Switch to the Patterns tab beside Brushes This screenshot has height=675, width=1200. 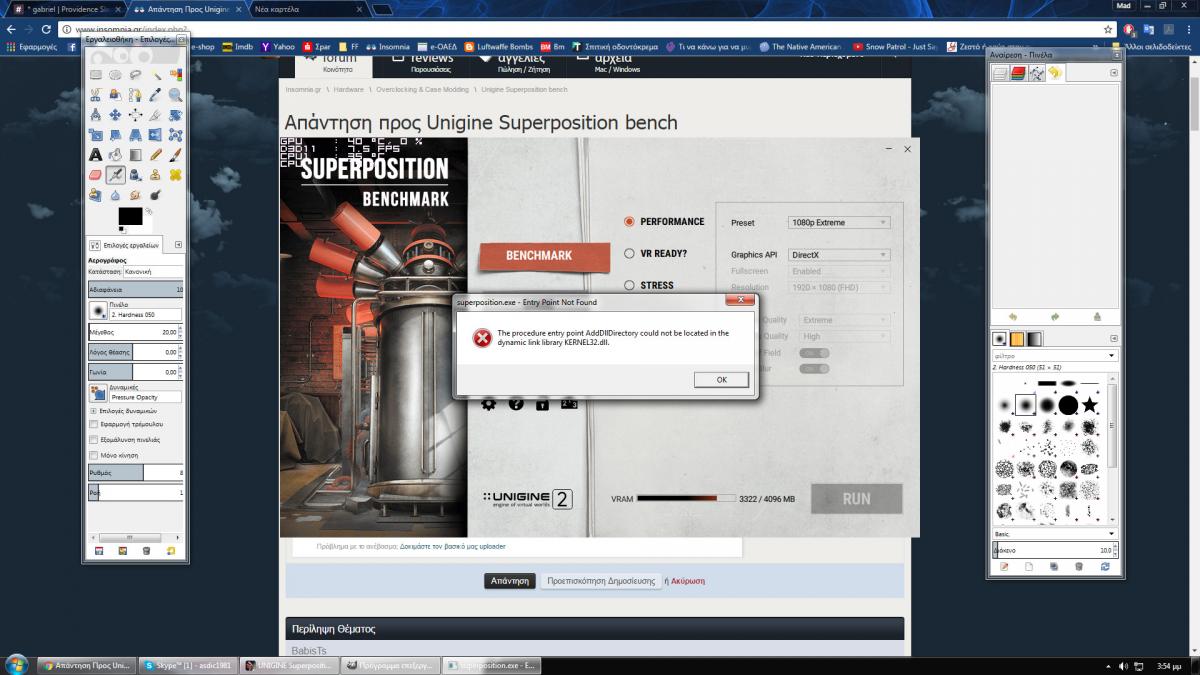click(1018, 338)
